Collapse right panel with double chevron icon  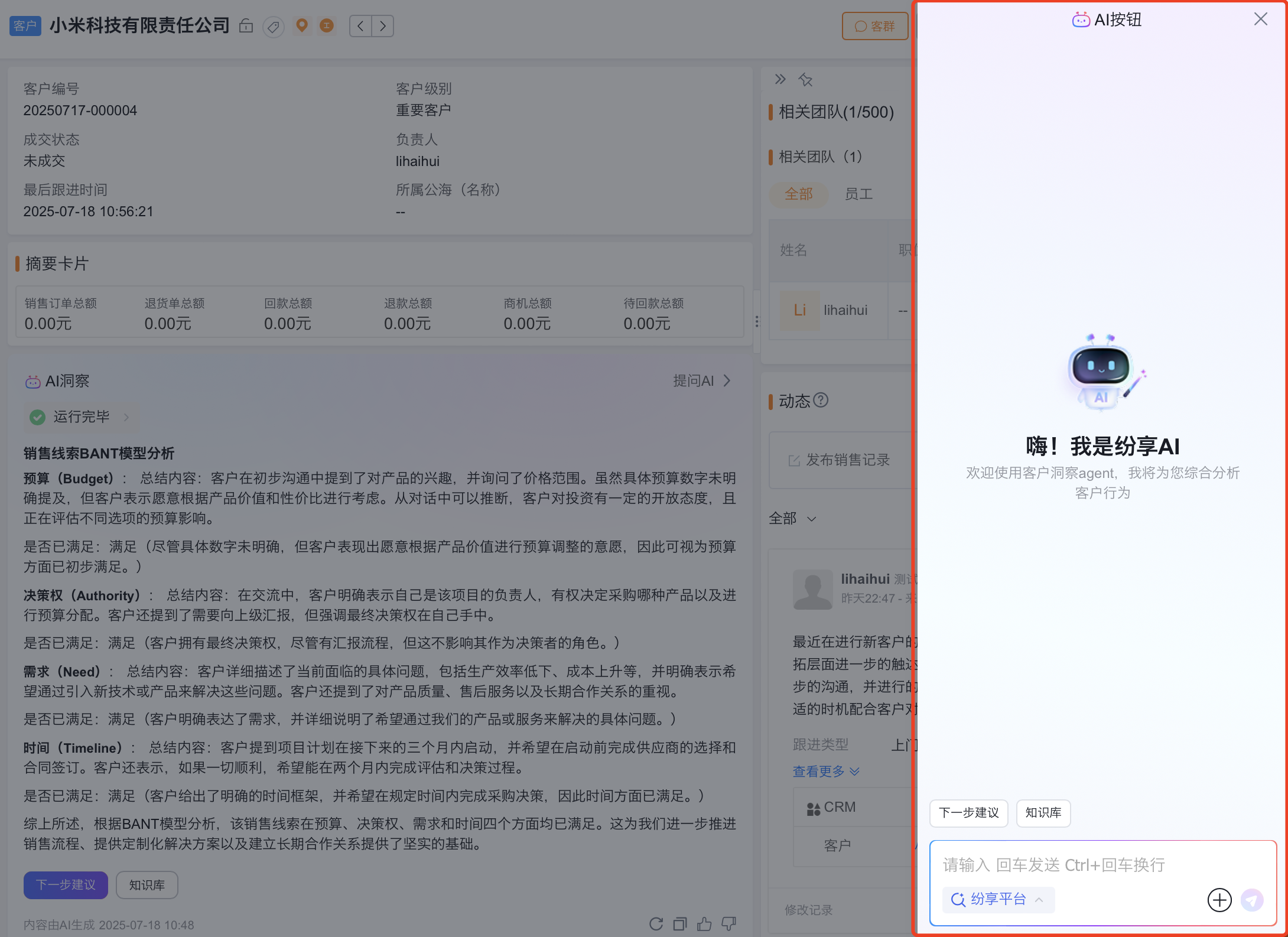click(780, 79)
